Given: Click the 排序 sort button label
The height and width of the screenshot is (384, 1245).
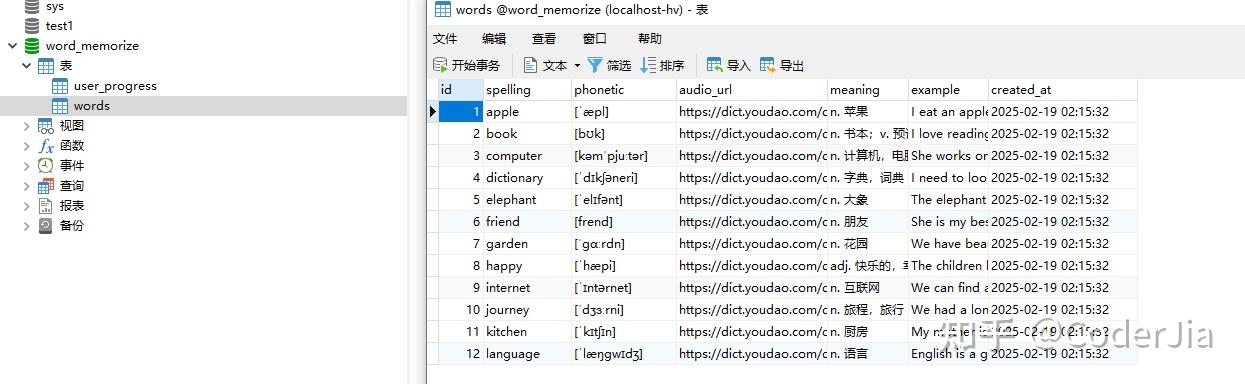Looking at the screenshot, I should point(672,66).
